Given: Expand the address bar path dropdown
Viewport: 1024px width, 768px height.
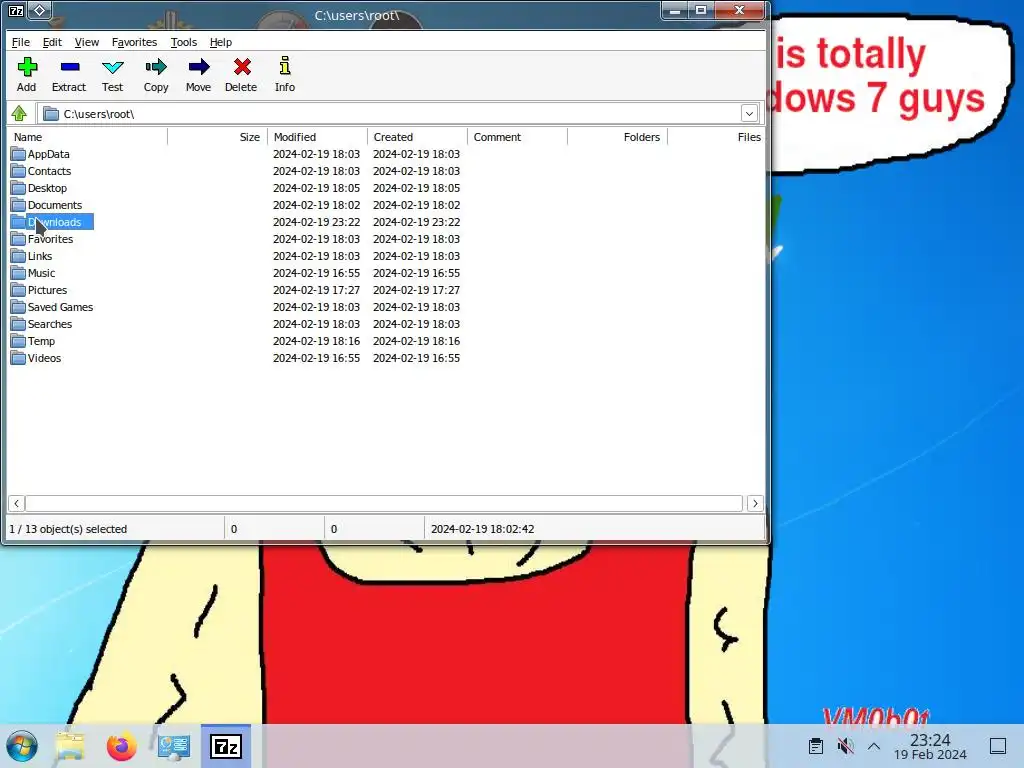Looking at the screenshot, I should pos(749,114).
